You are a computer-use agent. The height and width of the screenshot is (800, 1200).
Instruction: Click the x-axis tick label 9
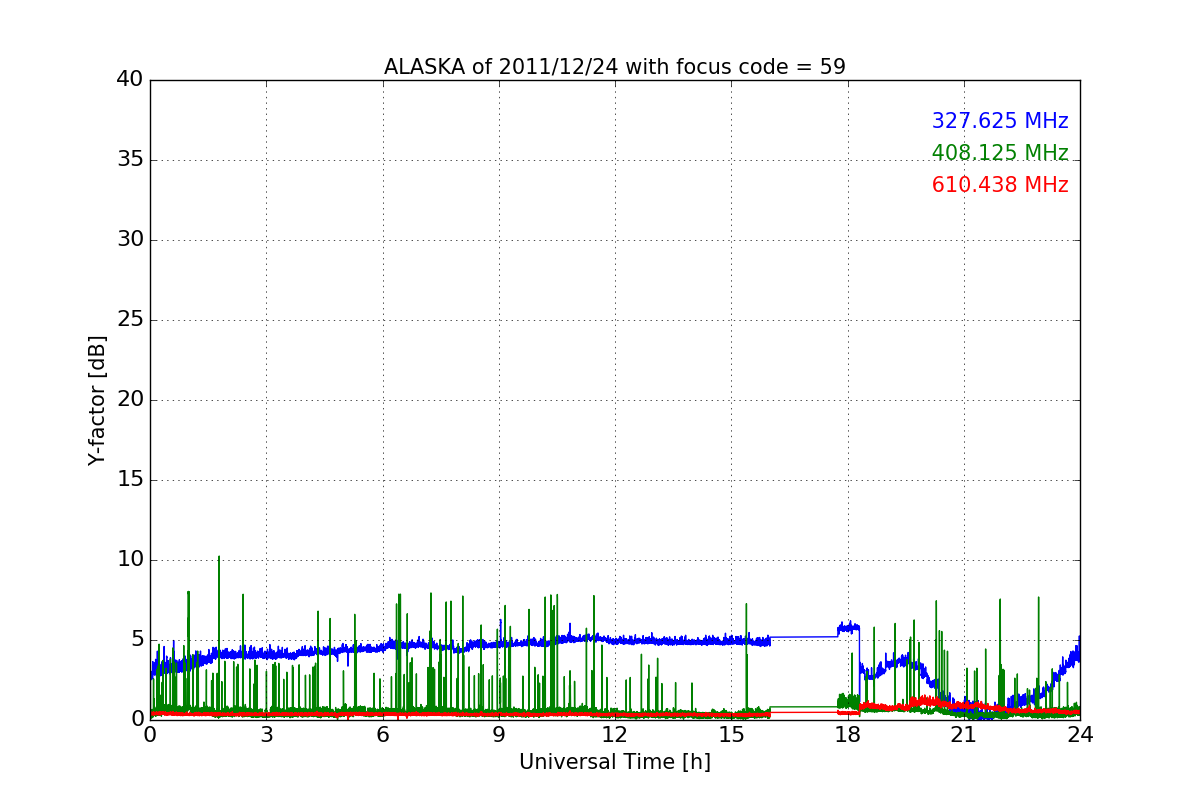(x=499, y=734)
